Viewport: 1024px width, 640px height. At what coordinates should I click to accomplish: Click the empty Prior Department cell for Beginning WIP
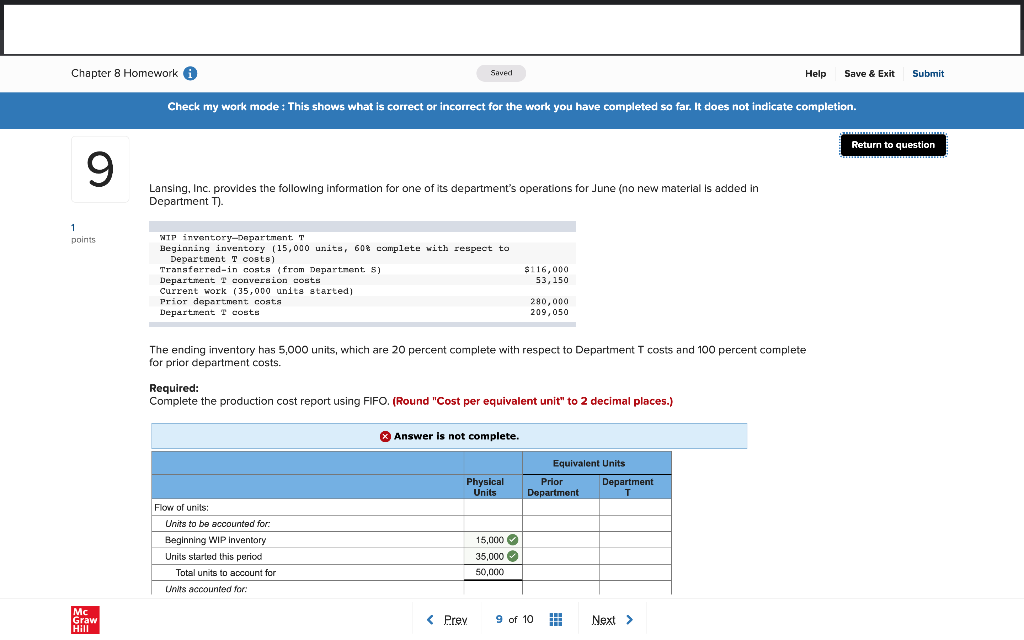click(560, 539)
